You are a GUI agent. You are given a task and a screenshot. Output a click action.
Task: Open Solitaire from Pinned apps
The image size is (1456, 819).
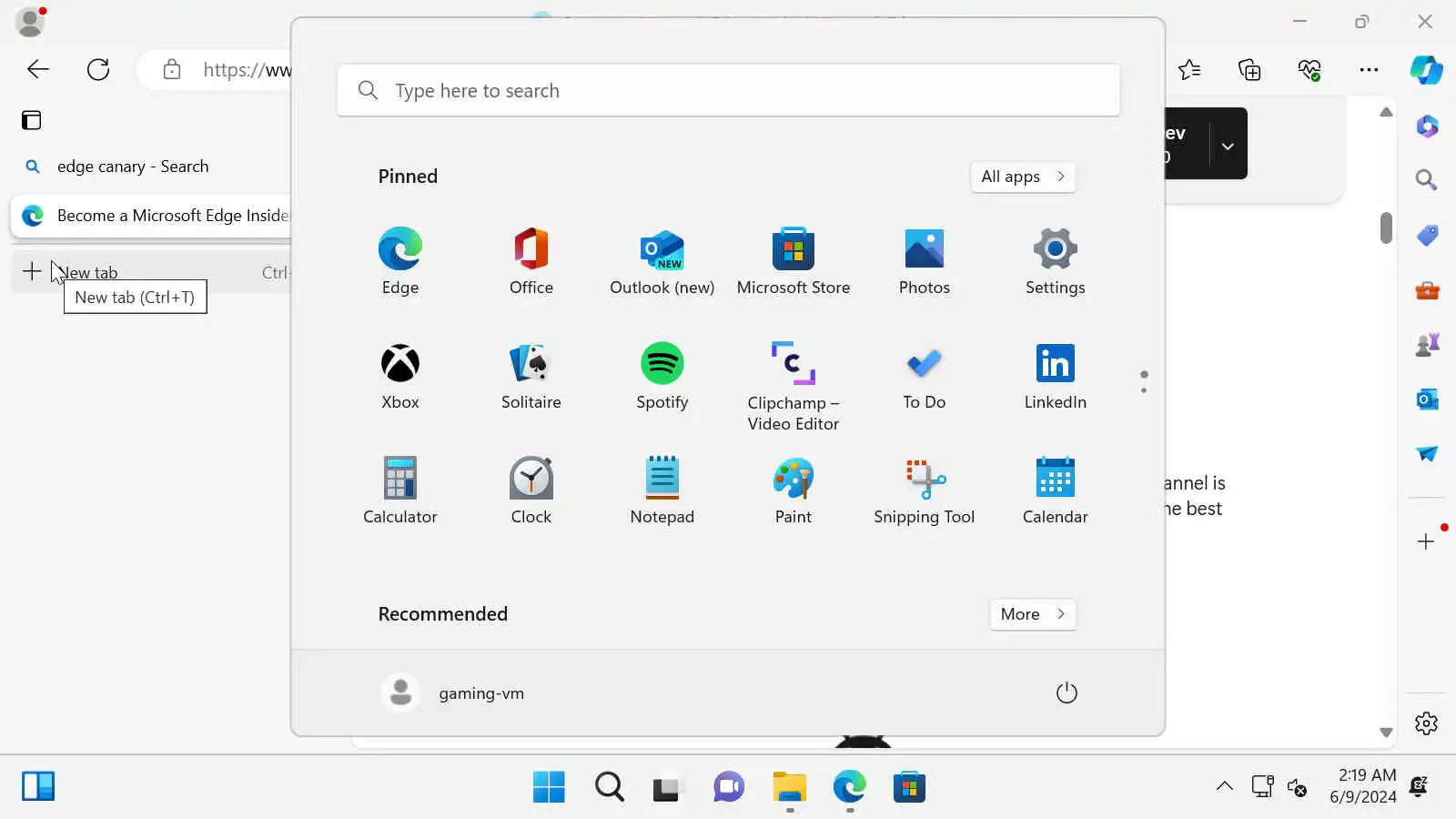coord(531,376)
